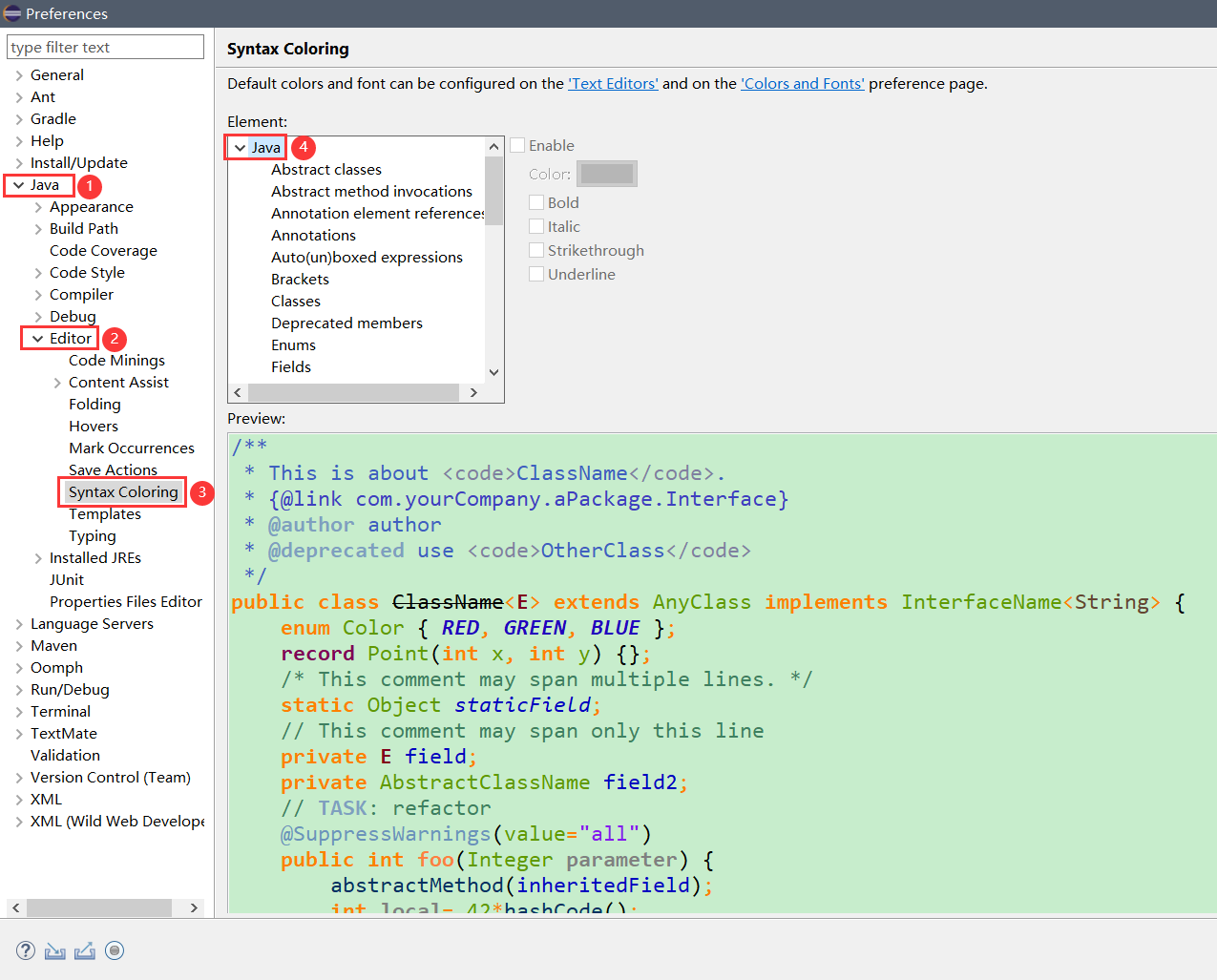The width and height of the screenshot is (1217, 980).
Task: Enable Italic formatting checkbox
Action: [x=536, y=226]
